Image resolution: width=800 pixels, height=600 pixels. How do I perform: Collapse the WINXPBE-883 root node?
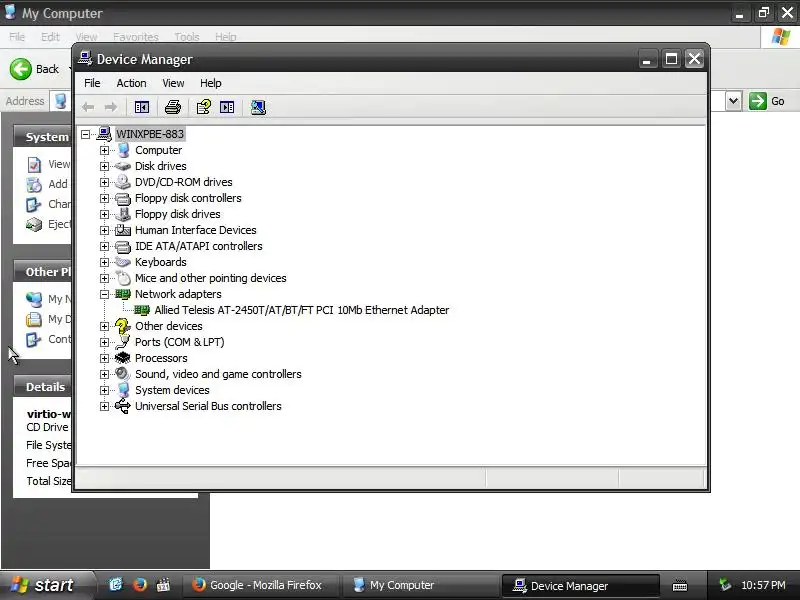coord(85,134)
